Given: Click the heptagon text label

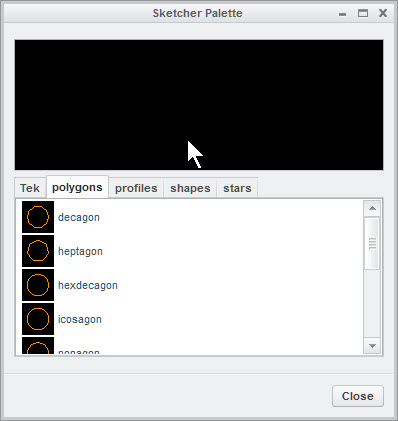Looking at the screenshot, I should tap(80, 251).
